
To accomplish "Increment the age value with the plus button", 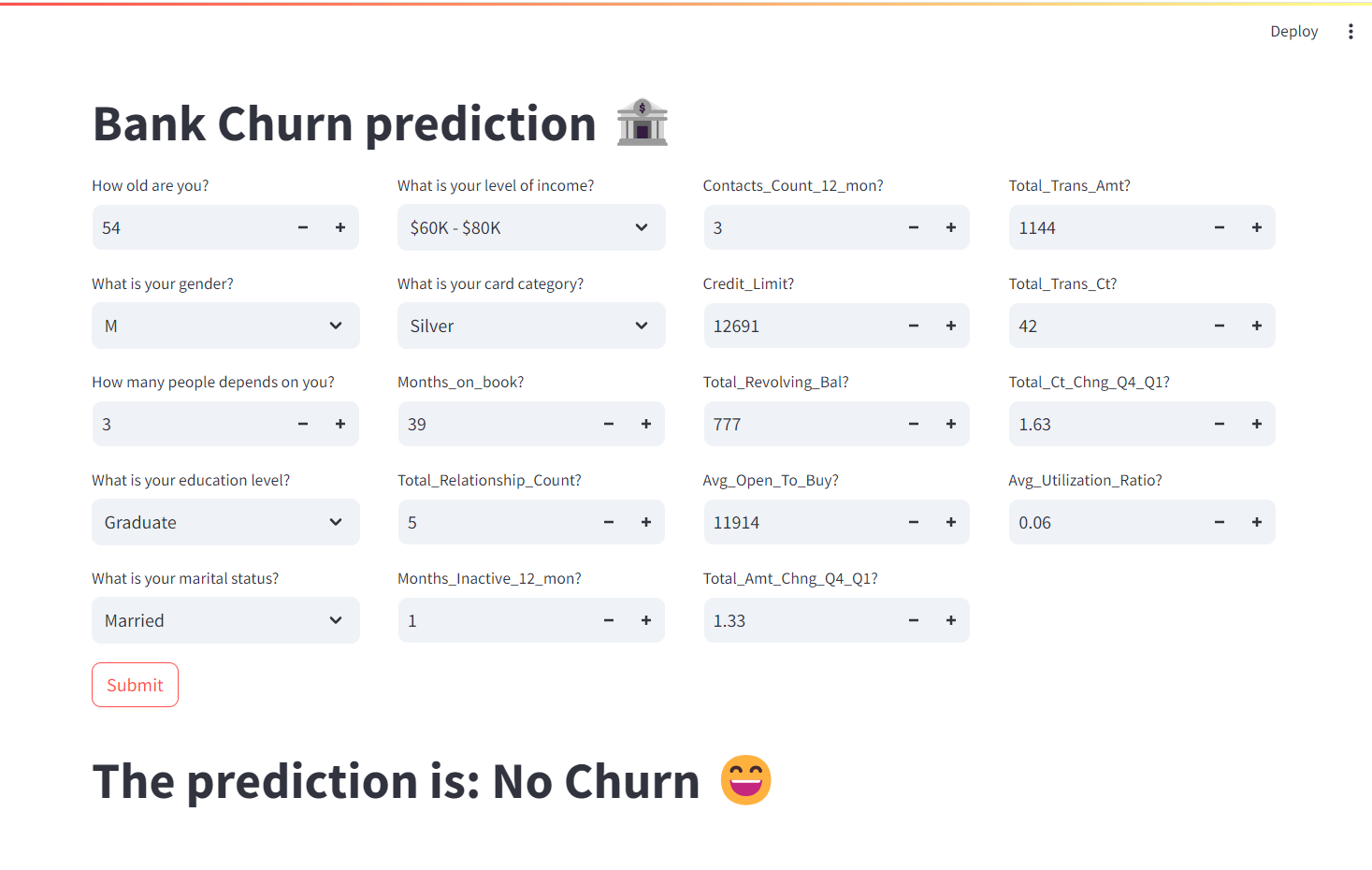I will (x=339, y=227).
